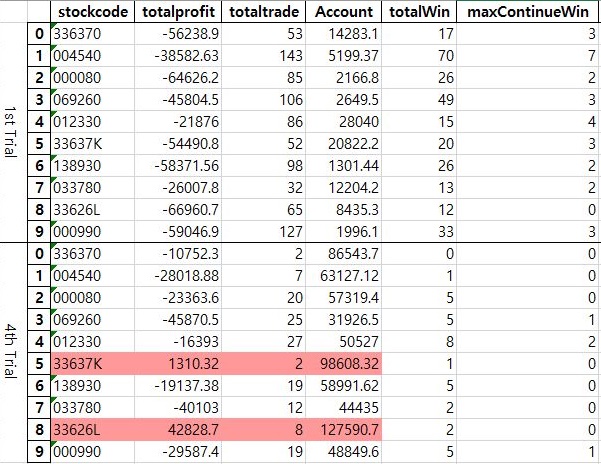Select totalprofit cell -38582.63
Screen dimensions: 601x464
pyautogui.click(x=178, y=56)
